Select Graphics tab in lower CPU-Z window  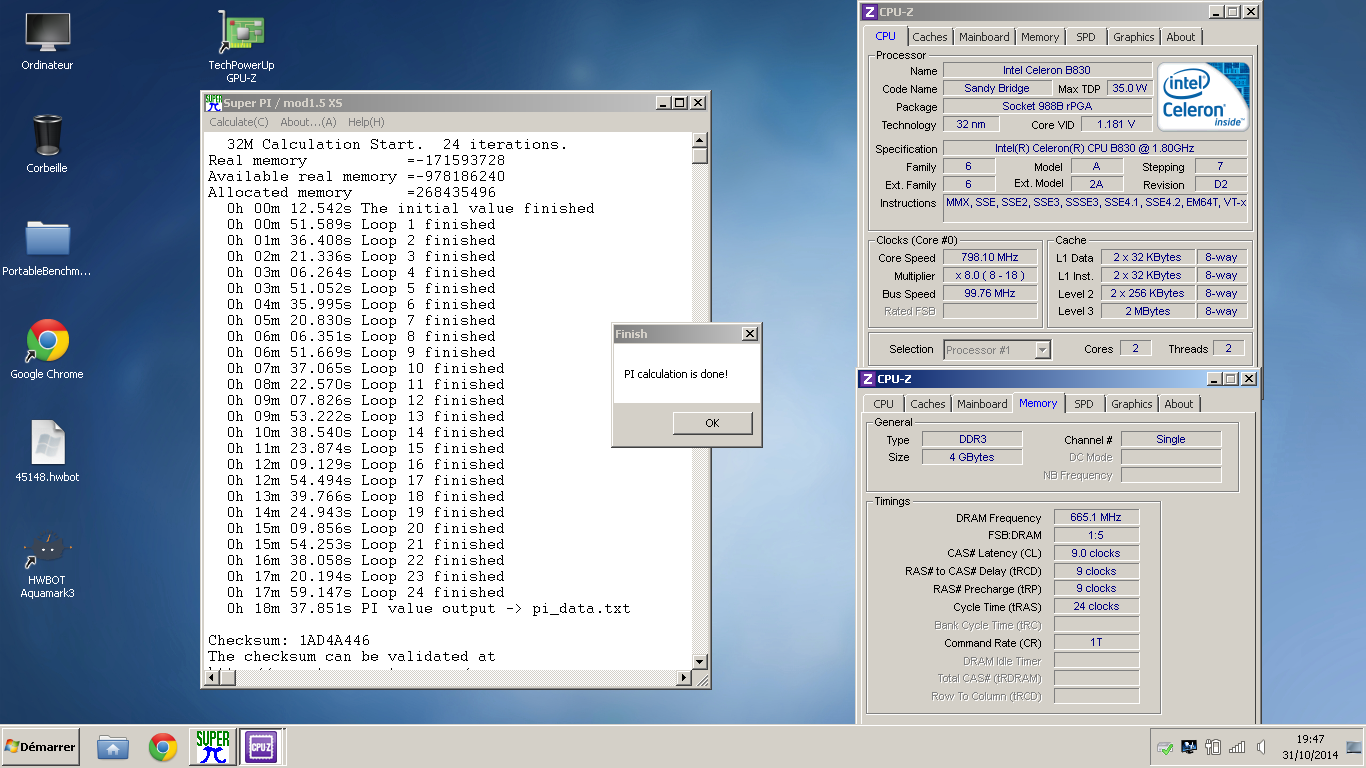click(x=1132, y=404)
